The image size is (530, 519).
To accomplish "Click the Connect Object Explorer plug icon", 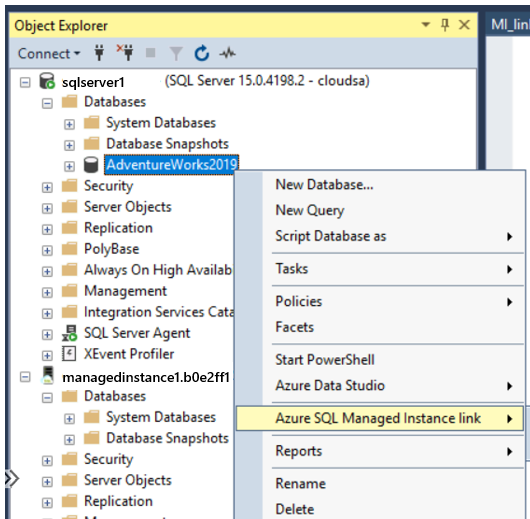I will coord(99,53).
